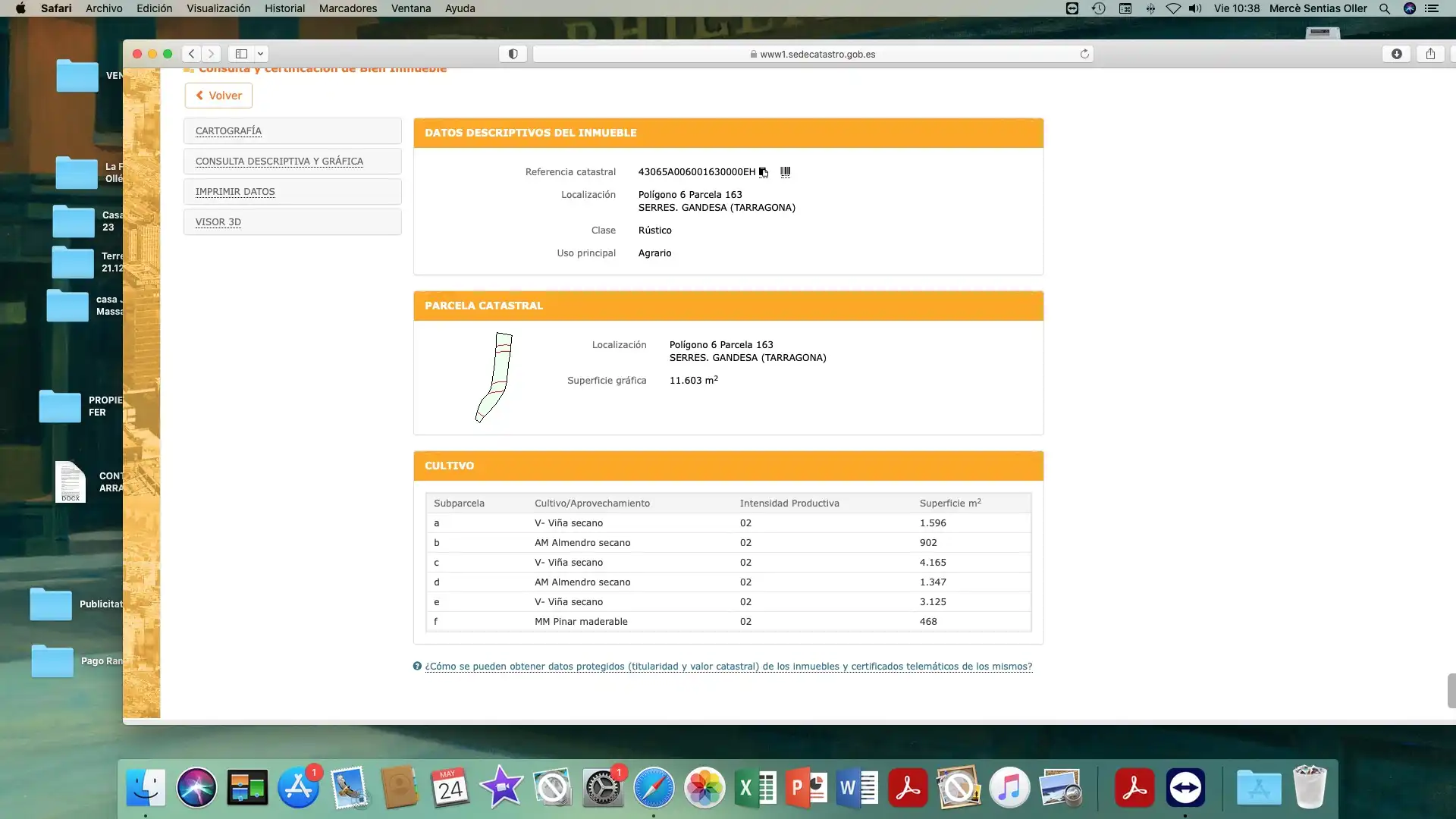Open the Share button in Safari

point(1430,54)
